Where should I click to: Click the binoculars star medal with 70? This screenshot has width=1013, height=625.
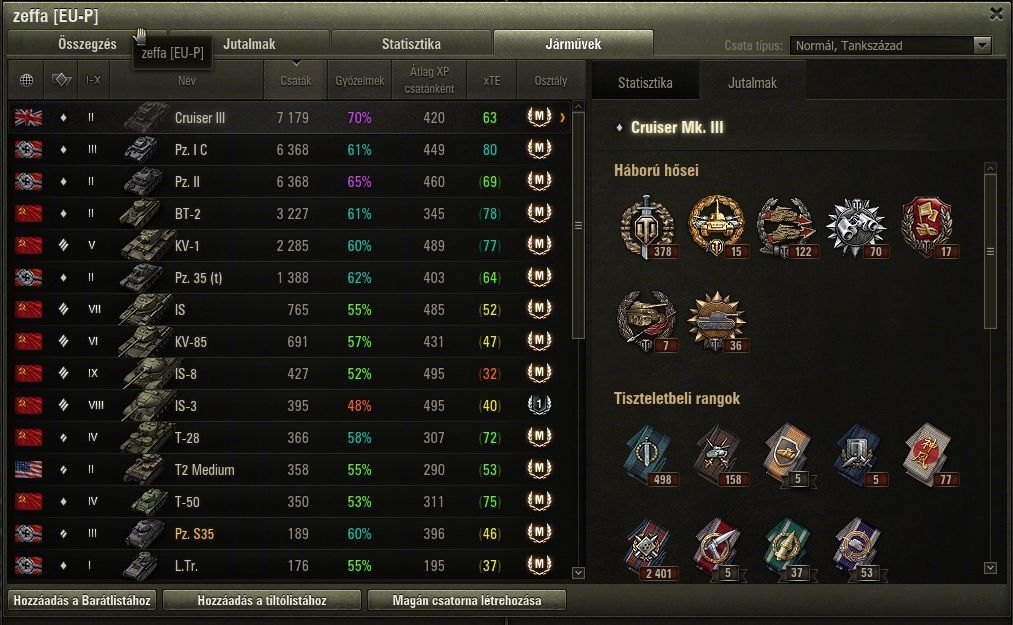857,227
